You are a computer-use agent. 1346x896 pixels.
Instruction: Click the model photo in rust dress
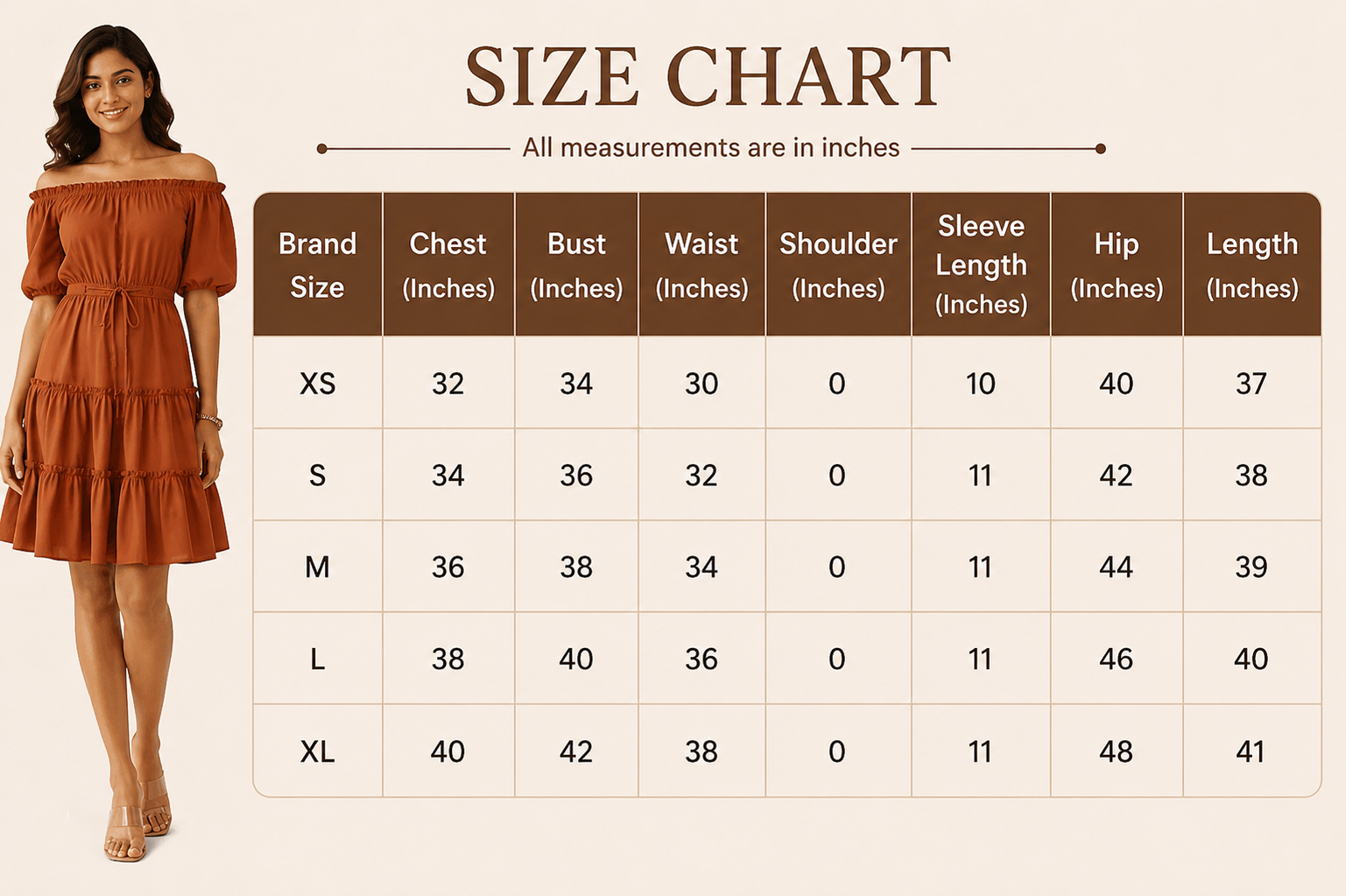point(120,442)
